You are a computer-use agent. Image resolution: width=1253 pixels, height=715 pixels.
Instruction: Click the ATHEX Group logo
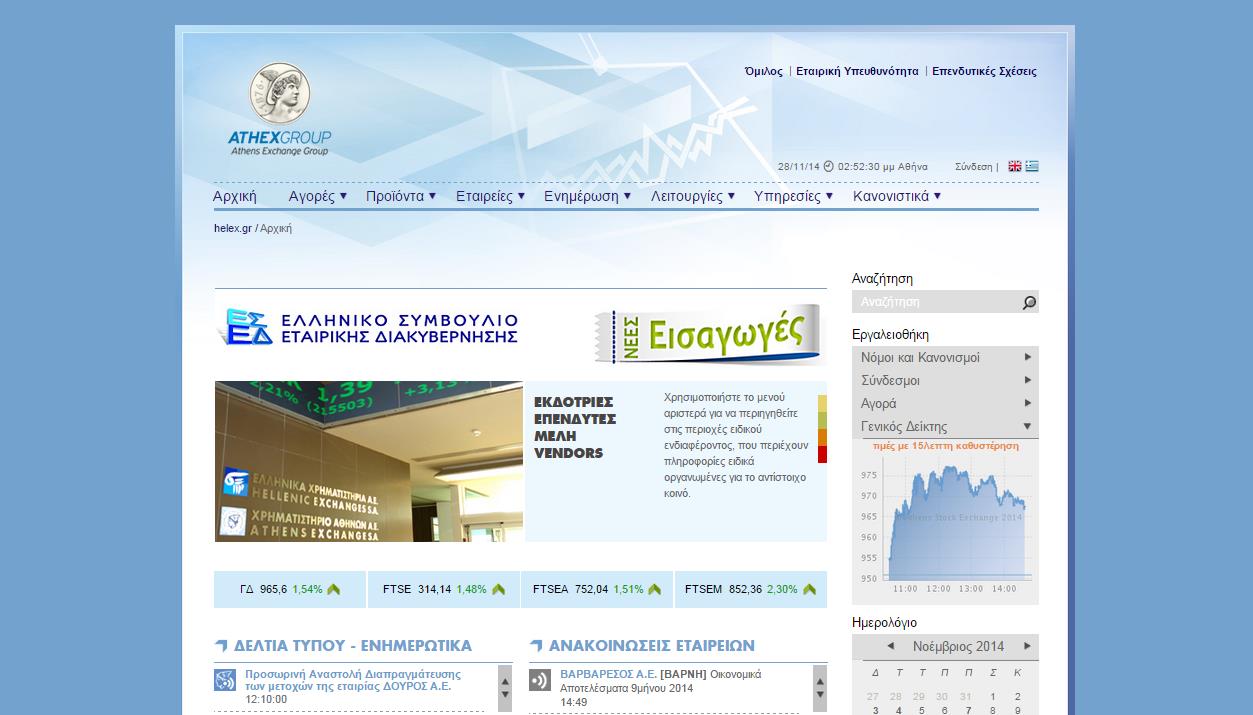(280, 110)
